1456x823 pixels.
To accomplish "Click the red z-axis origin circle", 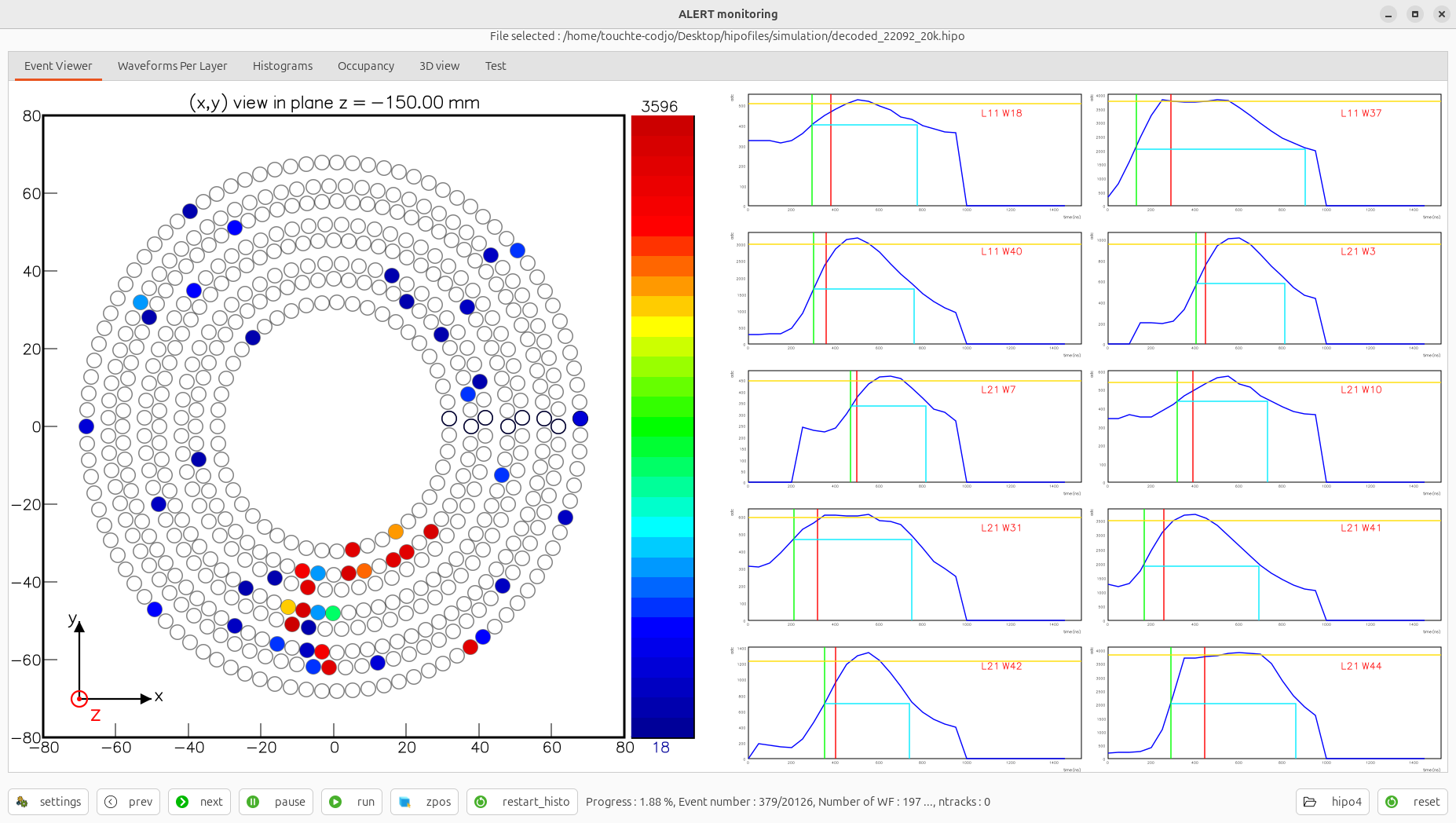I will click(79, 699).
